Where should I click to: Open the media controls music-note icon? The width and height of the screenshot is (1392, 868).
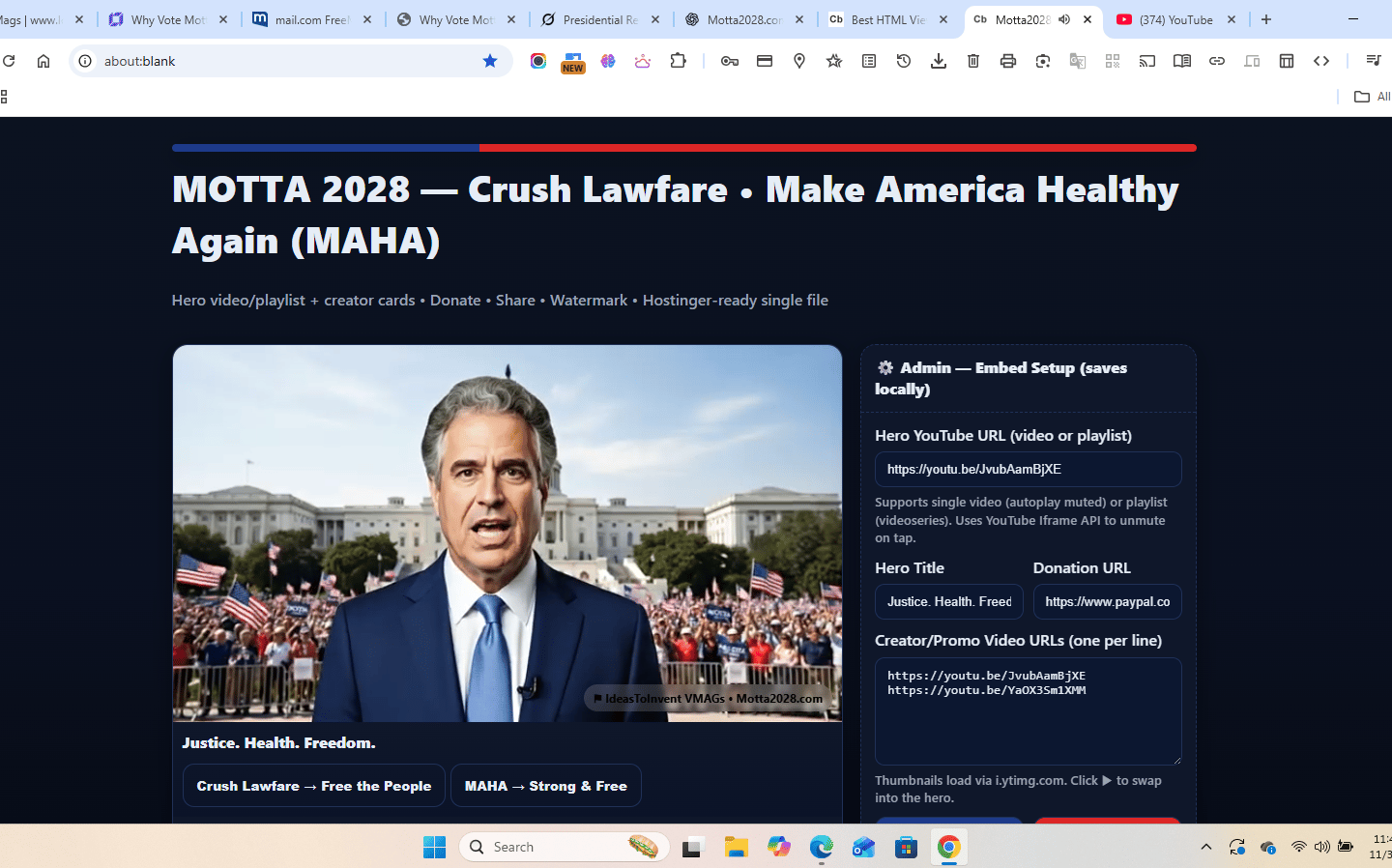coord(1374,61)
